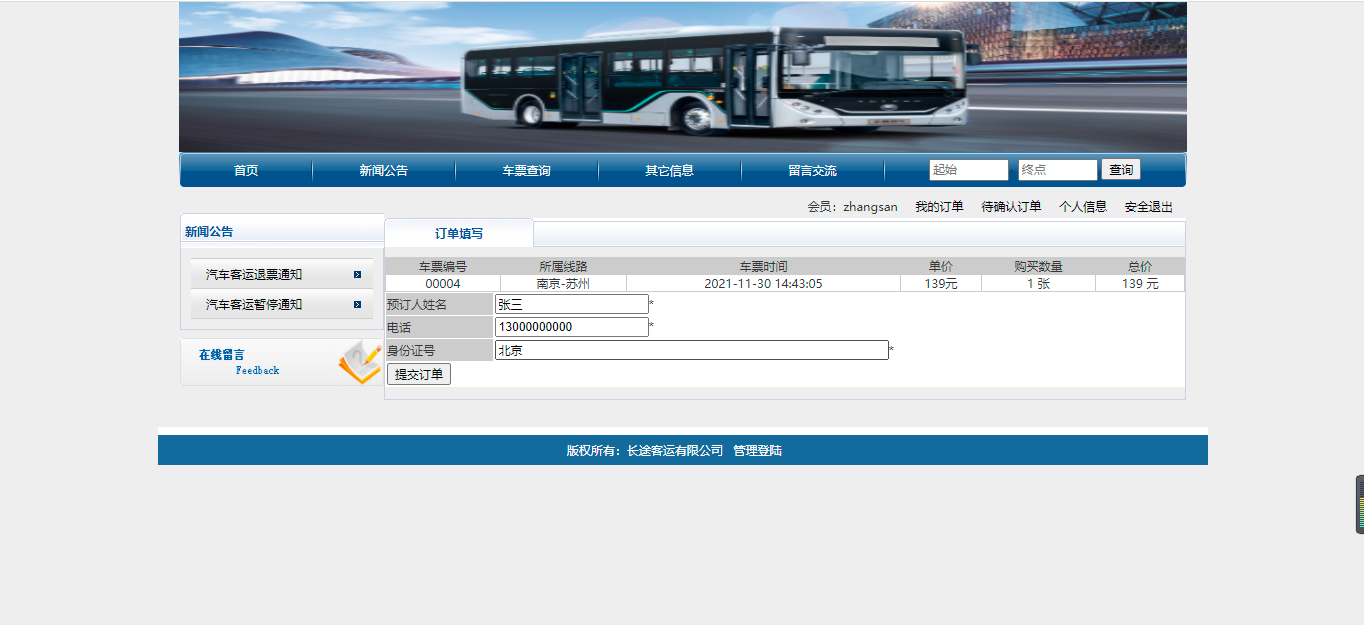Click the 提交订单 button
This screenshot has width=1364, height=625.
click(419, 374)
